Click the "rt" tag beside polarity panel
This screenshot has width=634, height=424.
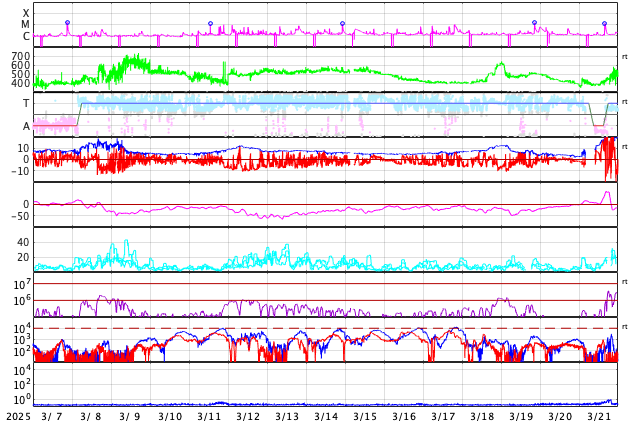click(x=625, y=101)
